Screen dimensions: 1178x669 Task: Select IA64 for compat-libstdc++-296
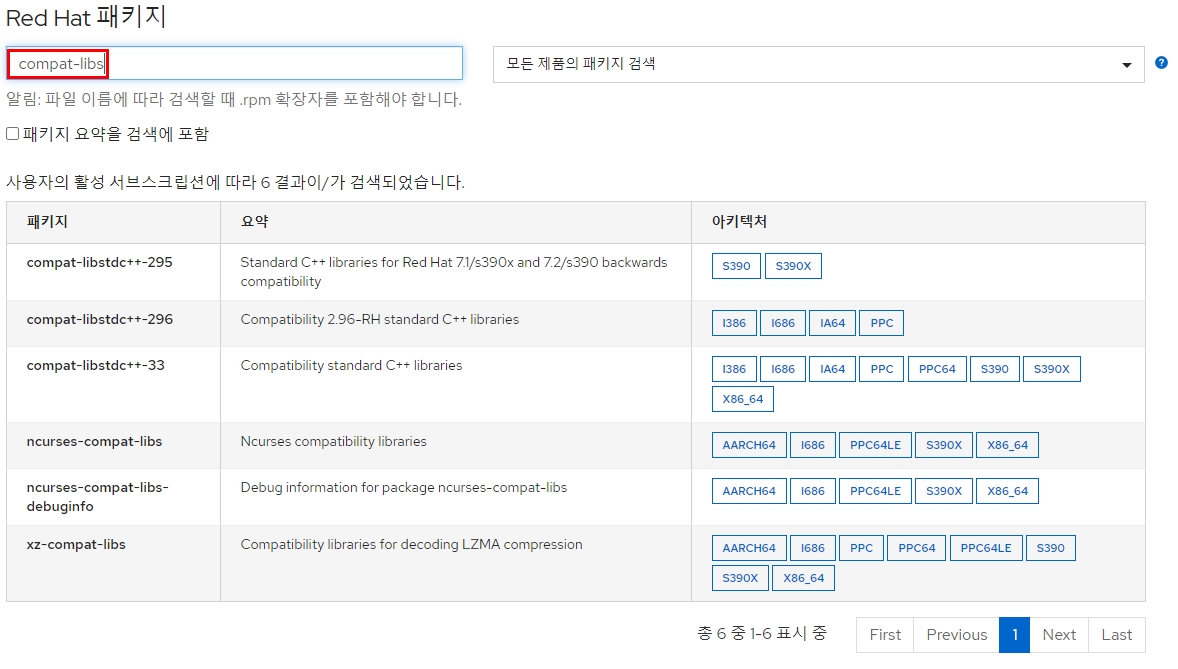pos(832,323)
